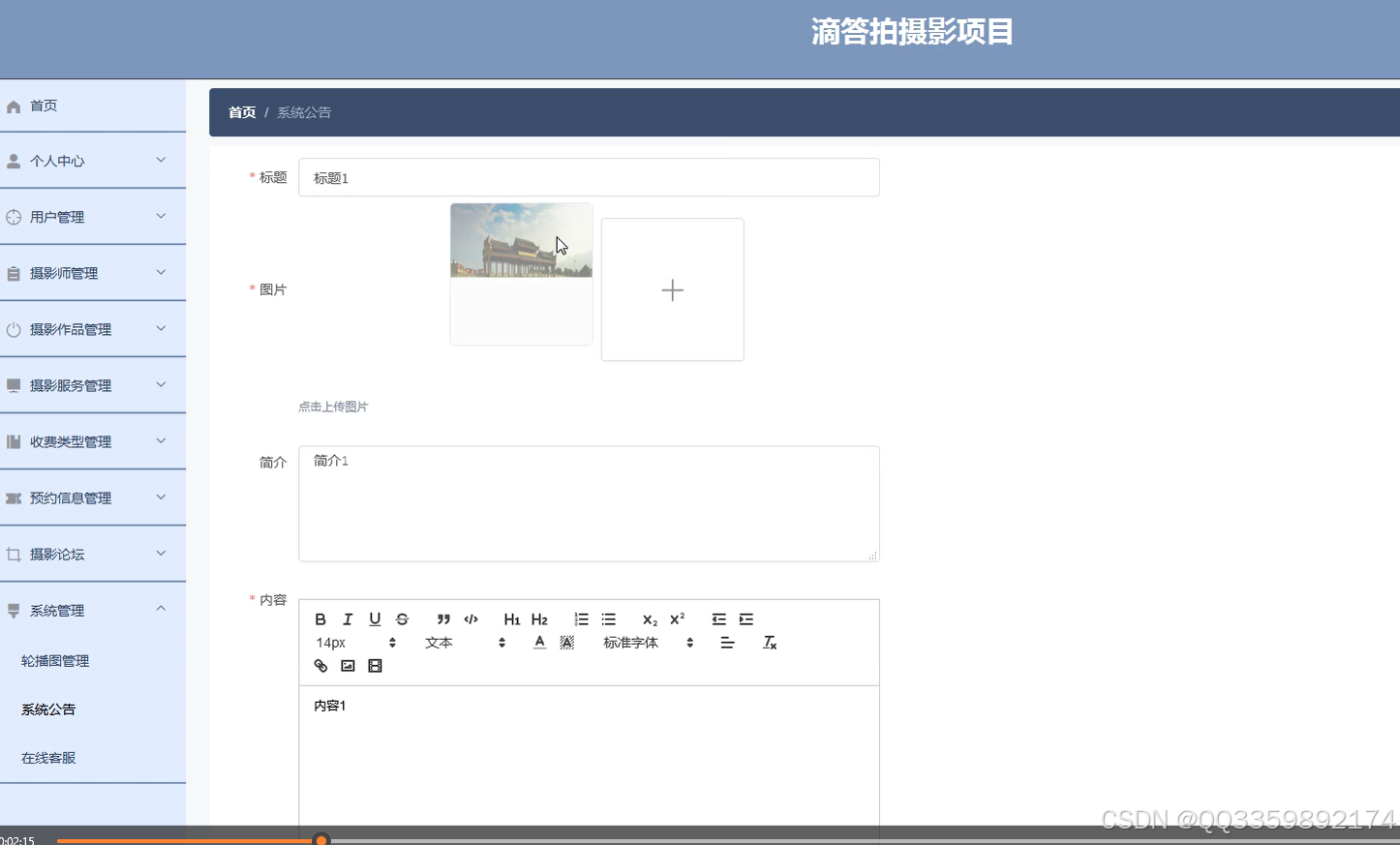Insert a blockquote with the quote icon

pos(443,619)
